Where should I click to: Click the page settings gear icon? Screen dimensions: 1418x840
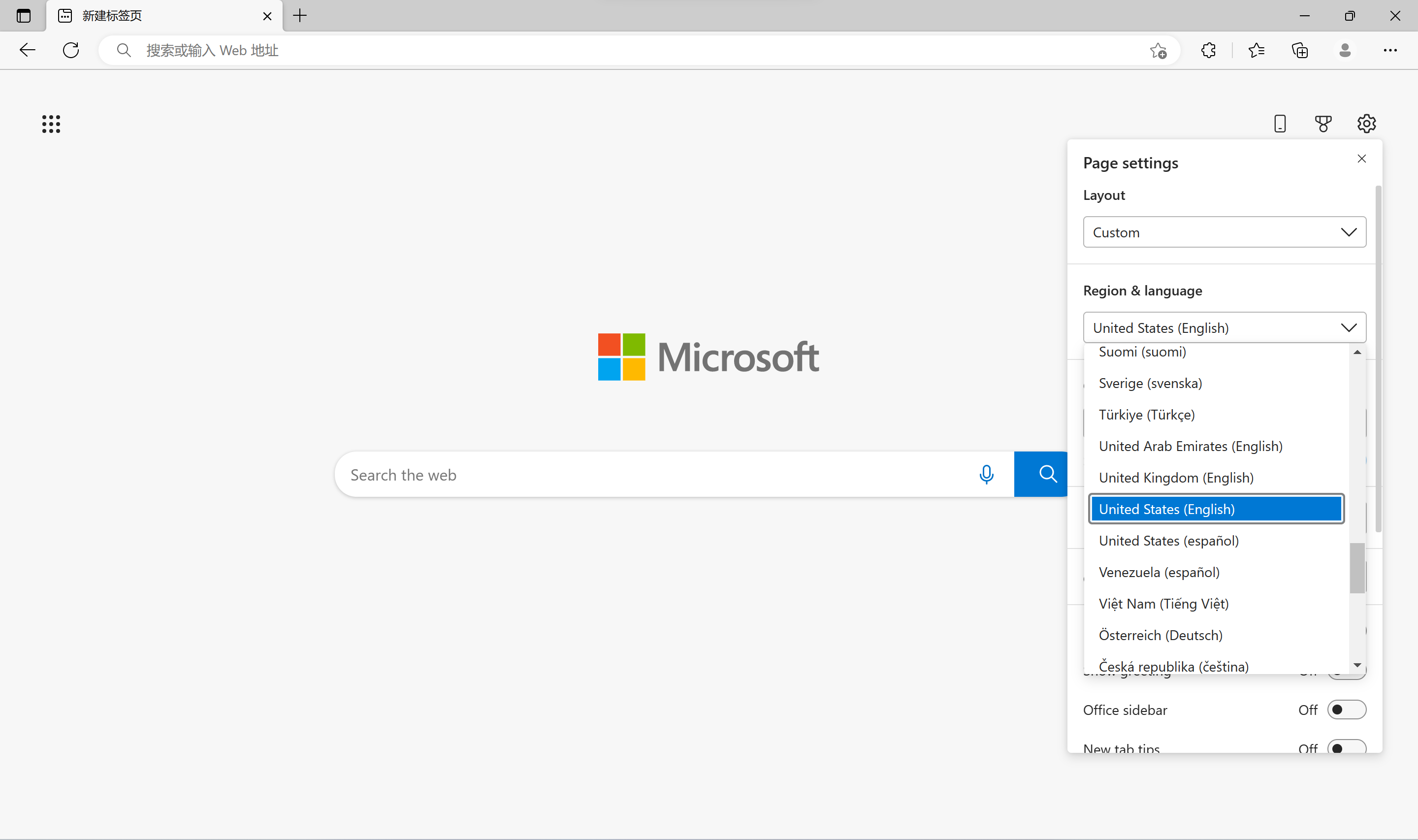click(x=1366, y=124)
